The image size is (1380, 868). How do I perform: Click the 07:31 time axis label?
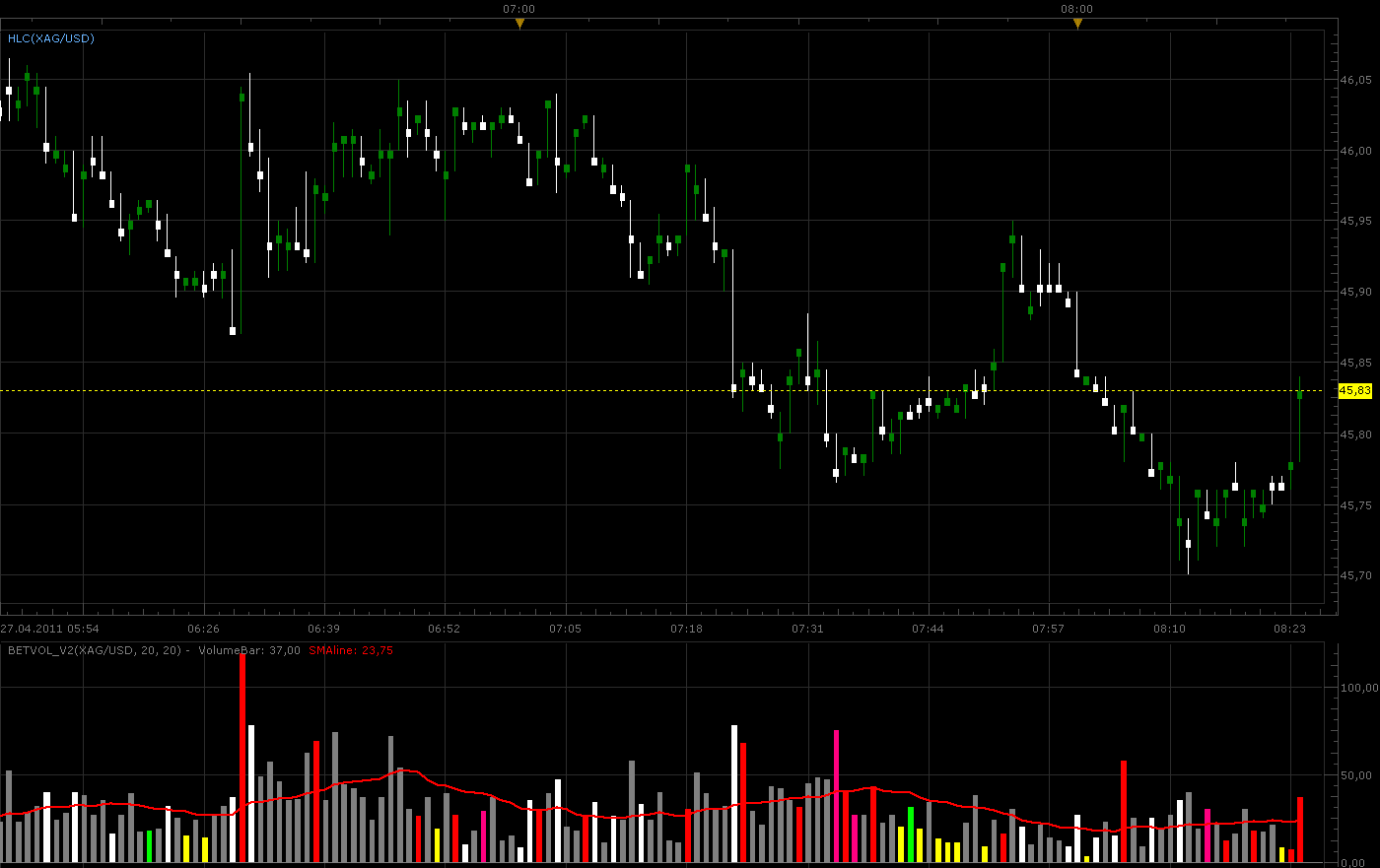pos(807,629)
